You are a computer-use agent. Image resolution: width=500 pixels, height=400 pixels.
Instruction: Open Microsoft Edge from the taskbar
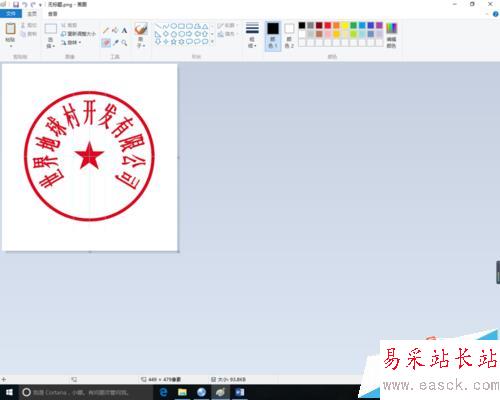163,392
